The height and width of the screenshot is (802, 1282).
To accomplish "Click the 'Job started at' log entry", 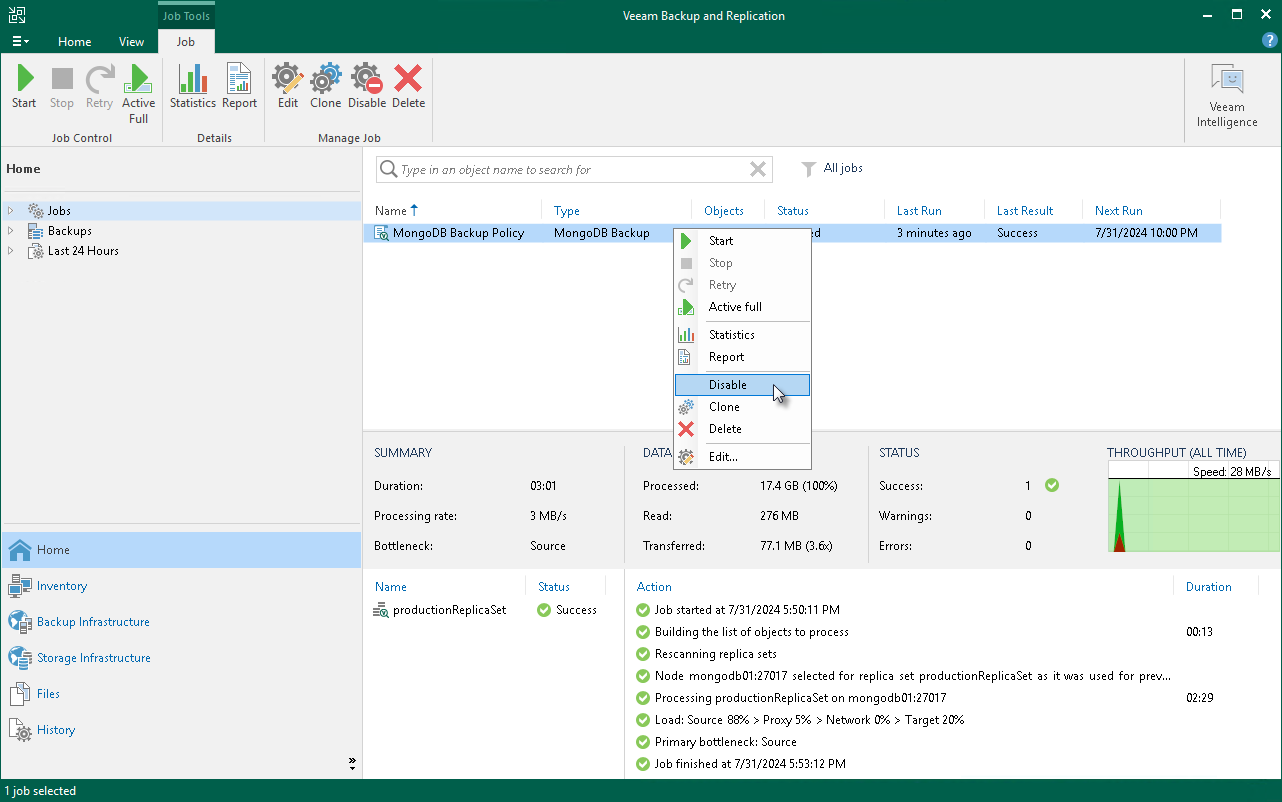I will (x=747, y=610).
